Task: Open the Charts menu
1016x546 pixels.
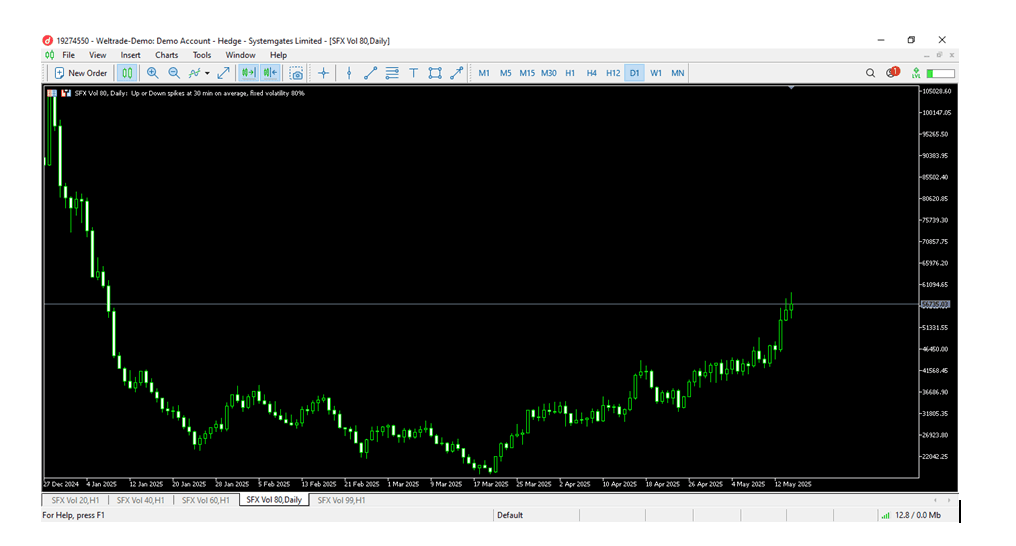Action: tap(166, 55)
